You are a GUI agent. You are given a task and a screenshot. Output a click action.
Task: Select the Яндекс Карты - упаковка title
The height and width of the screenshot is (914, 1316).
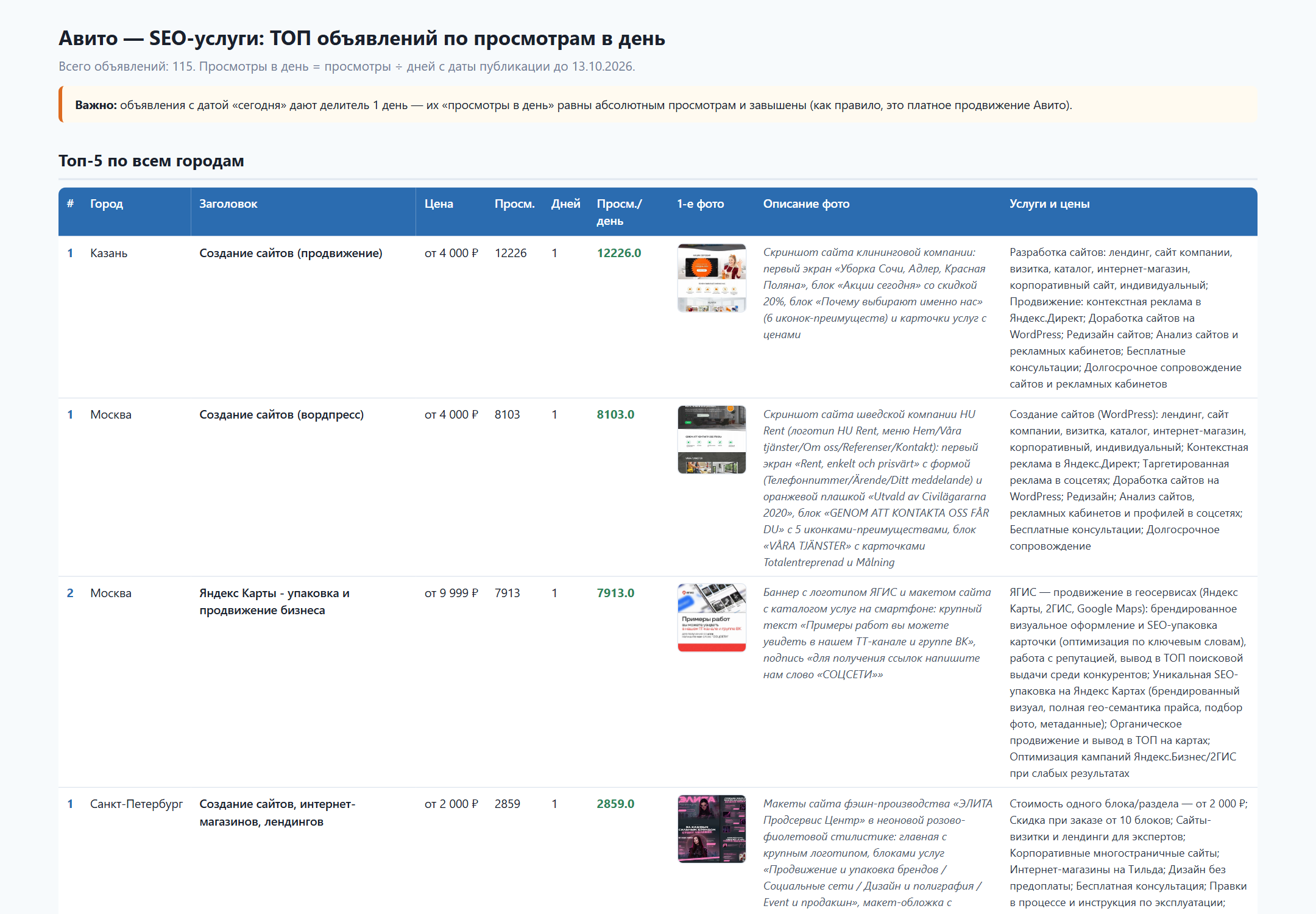click(275, 601)
